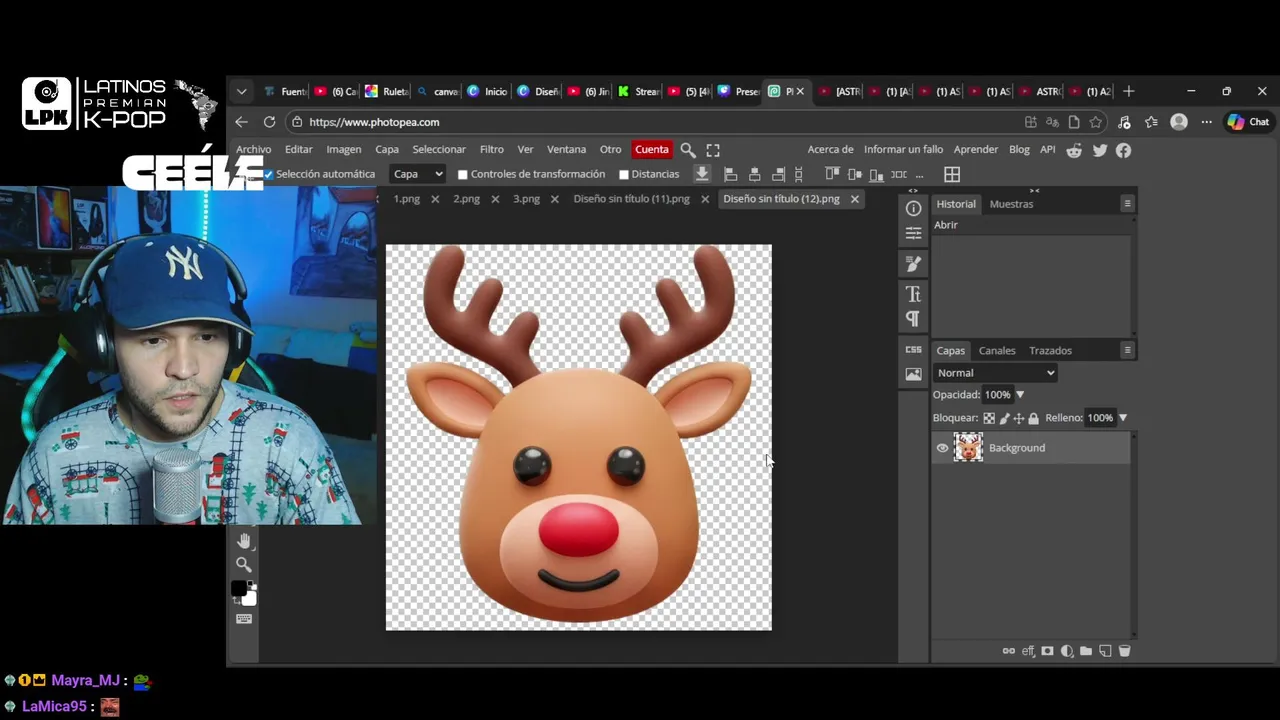Image resolution: width=1280 pixels, height=720 pixels.
Task: Click the link layers icon
Action: 1008,651
